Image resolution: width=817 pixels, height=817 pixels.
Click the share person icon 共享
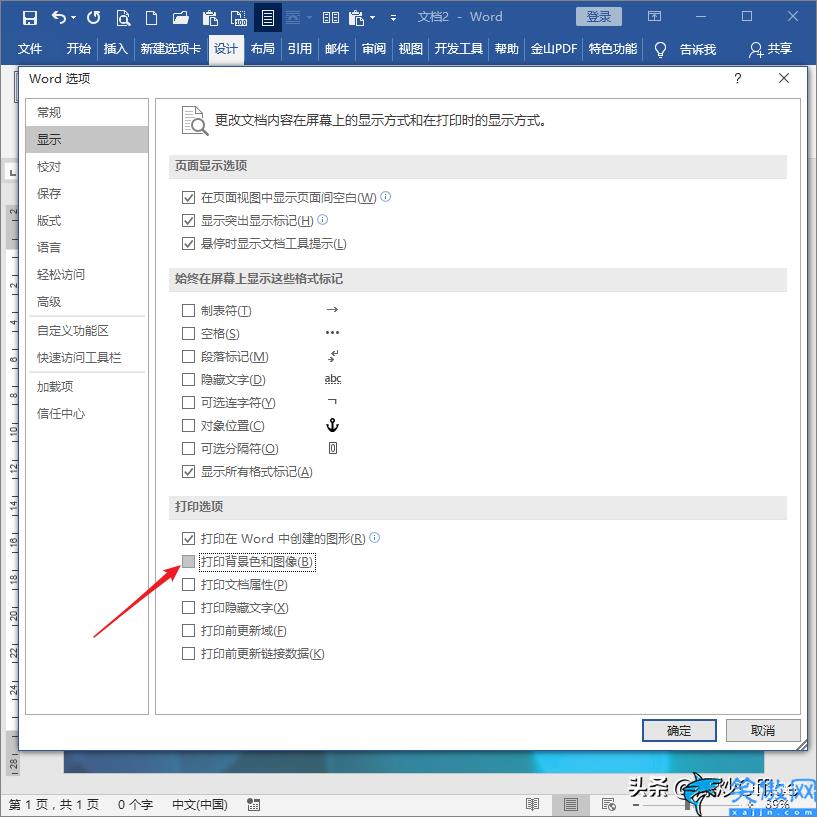(756, 49)
